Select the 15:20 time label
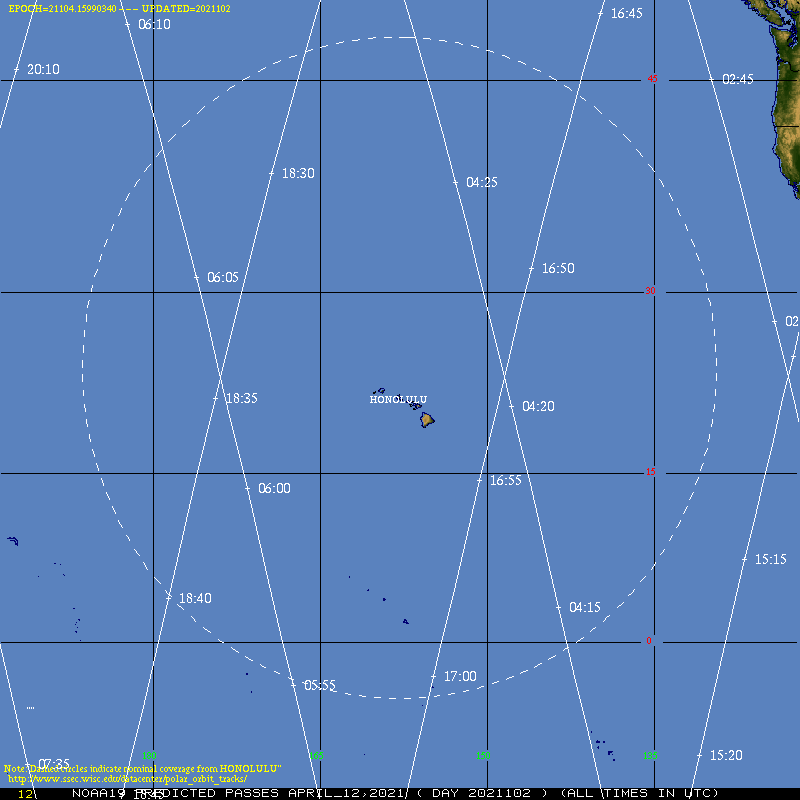Viewport: 800px width, 800px height. (726, 756)
